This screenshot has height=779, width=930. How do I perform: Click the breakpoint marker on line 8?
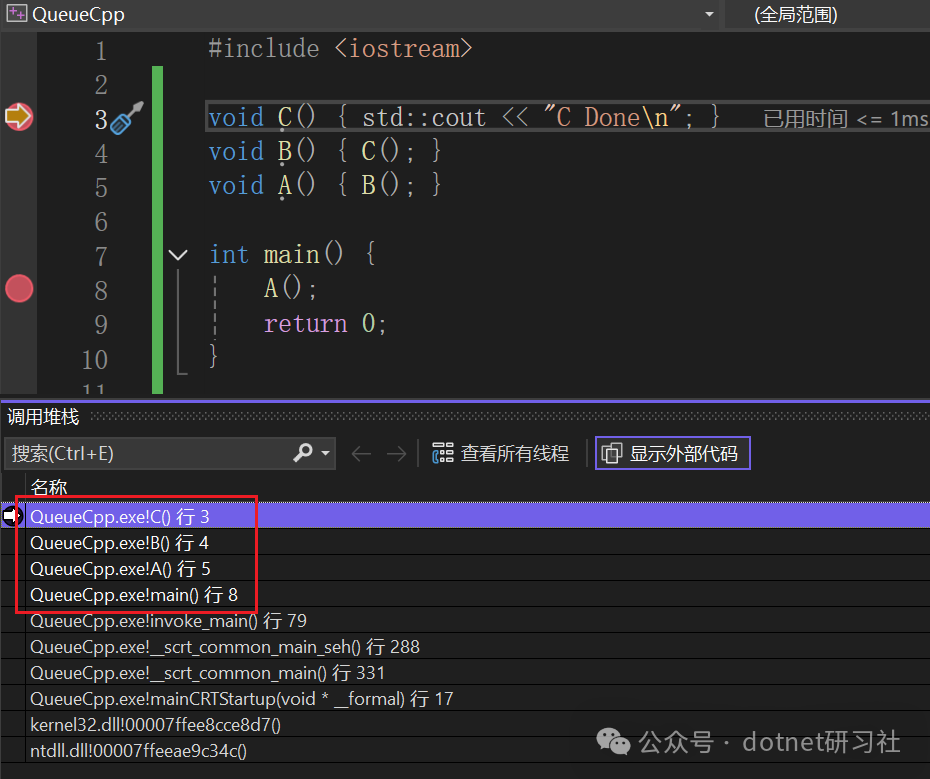(x=19, y=289)
